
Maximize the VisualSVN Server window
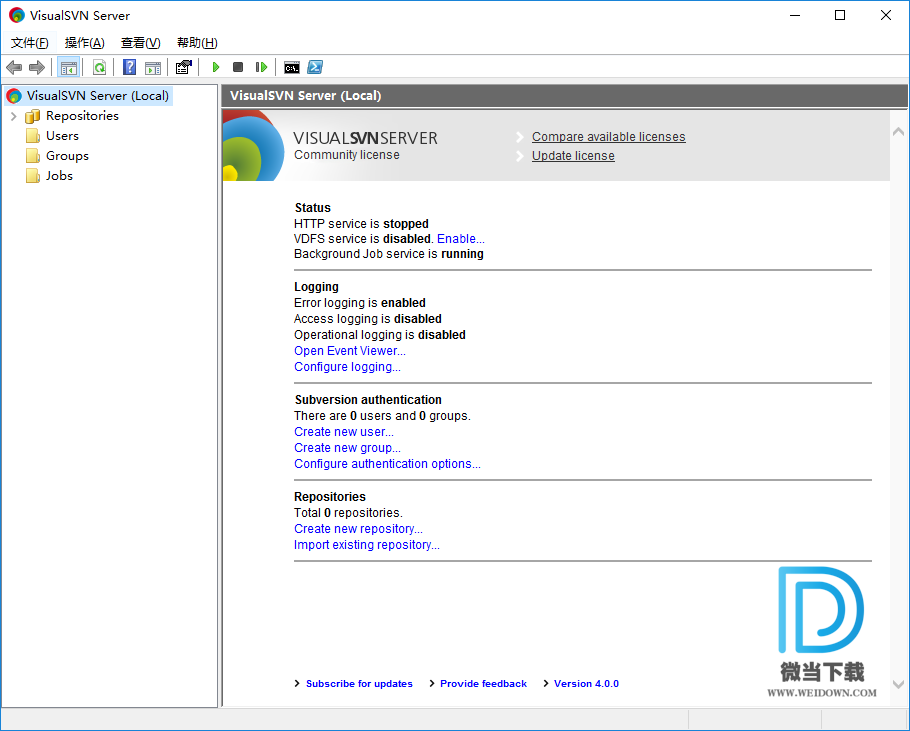point(840,15)
